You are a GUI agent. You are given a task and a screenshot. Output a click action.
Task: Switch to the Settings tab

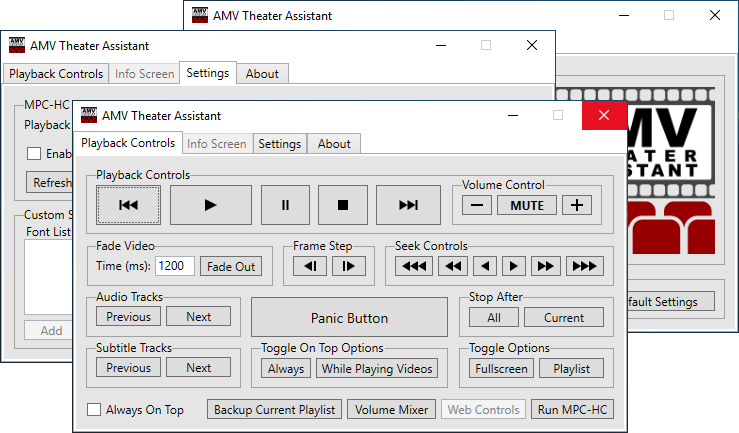point(279,144)
